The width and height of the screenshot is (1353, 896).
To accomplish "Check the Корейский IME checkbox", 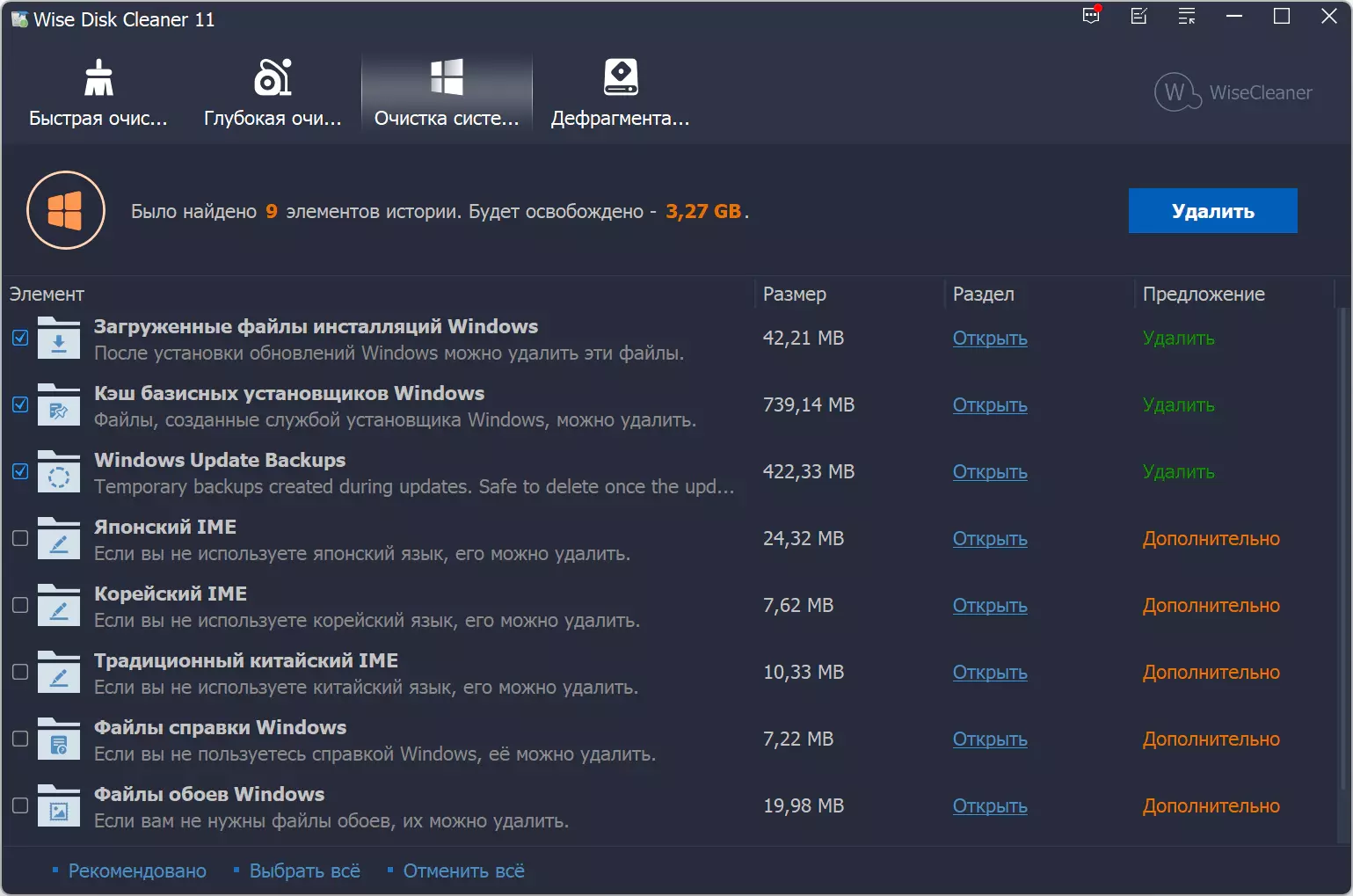I will [20, 605].
